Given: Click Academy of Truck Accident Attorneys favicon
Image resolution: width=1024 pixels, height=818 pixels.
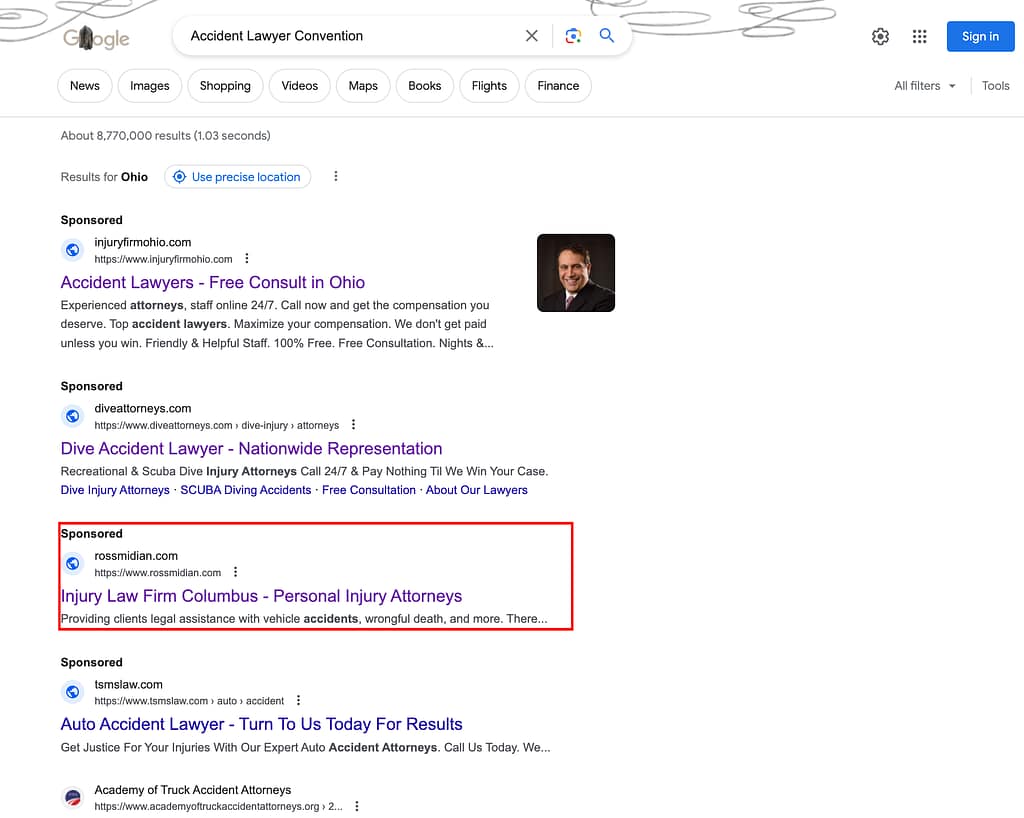Looking at the screenshot, I should (x=73, y=797).
